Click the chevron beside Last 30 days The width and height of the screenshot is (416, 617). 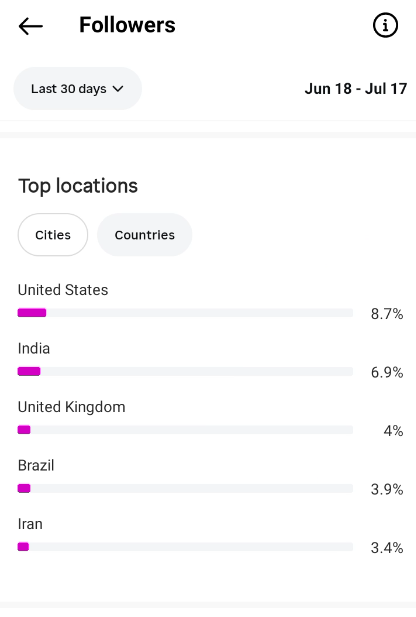118,89
